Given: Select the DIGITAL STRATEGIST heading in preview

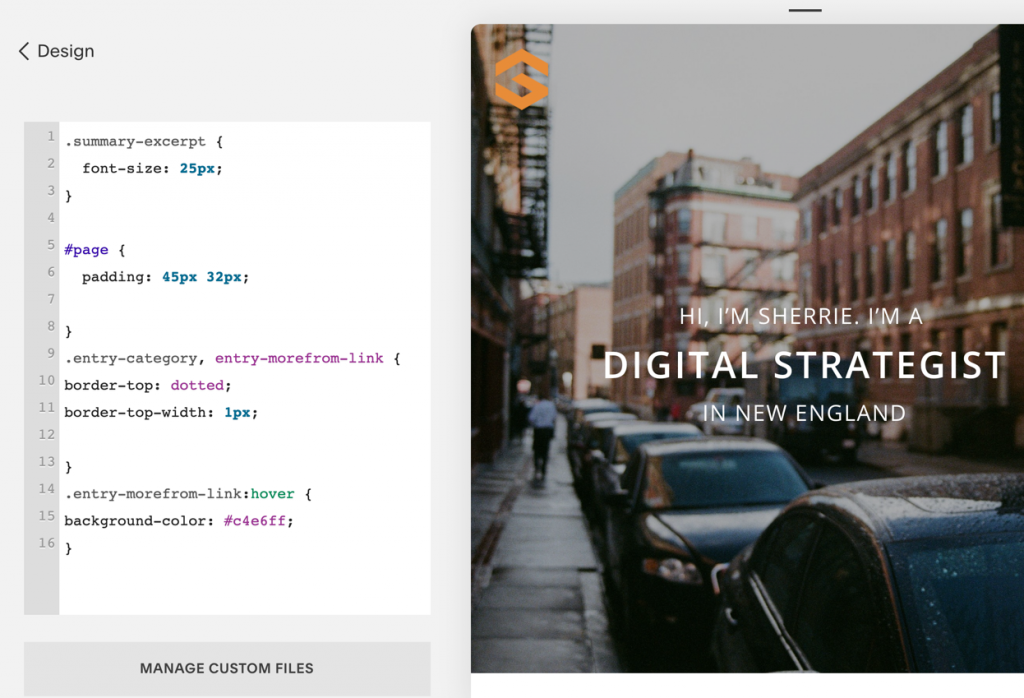Looking at the screenshot, I should pos(804,366).
